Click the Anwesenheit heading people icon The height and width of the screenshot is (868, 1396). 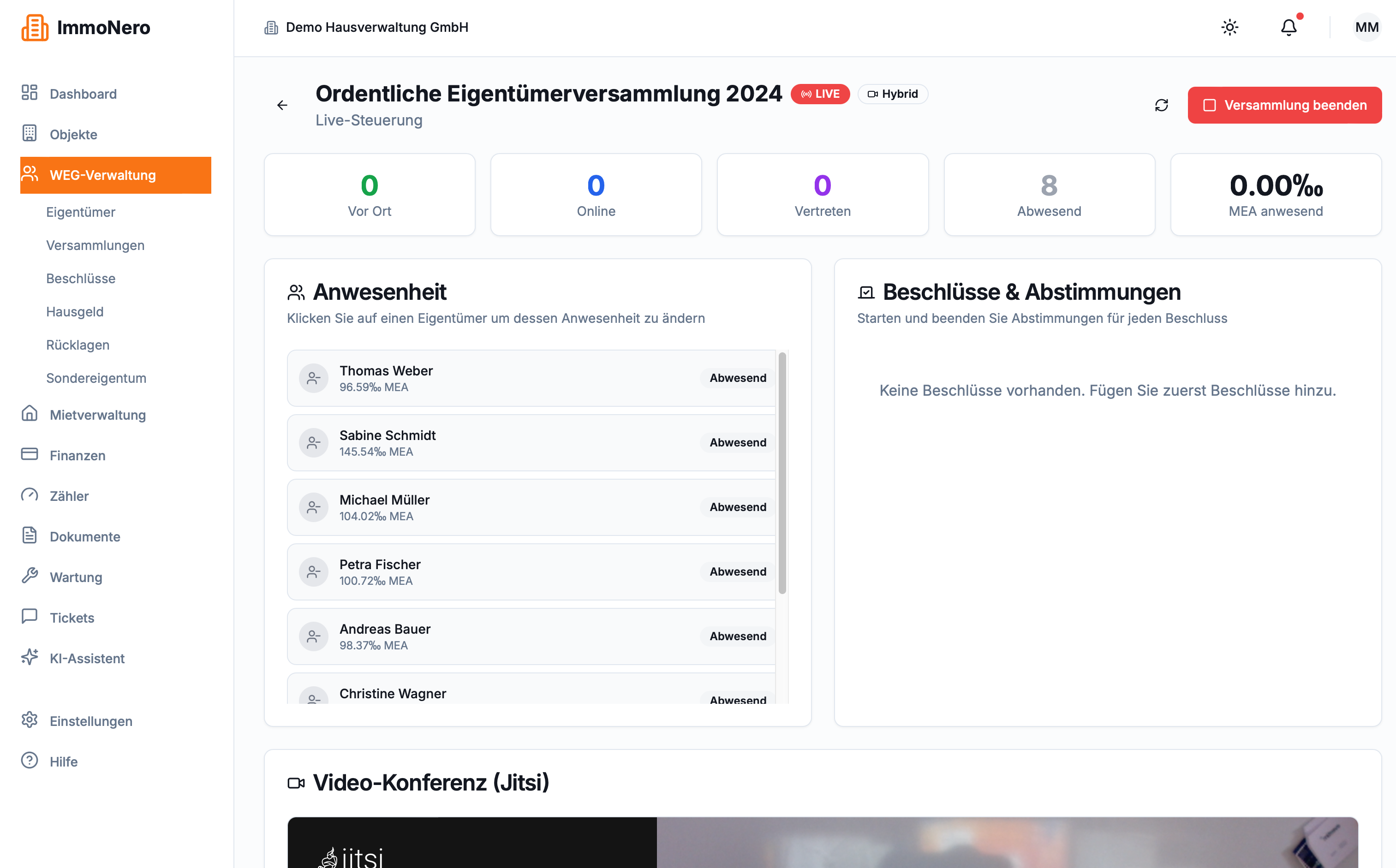click(x=296, y=293)
